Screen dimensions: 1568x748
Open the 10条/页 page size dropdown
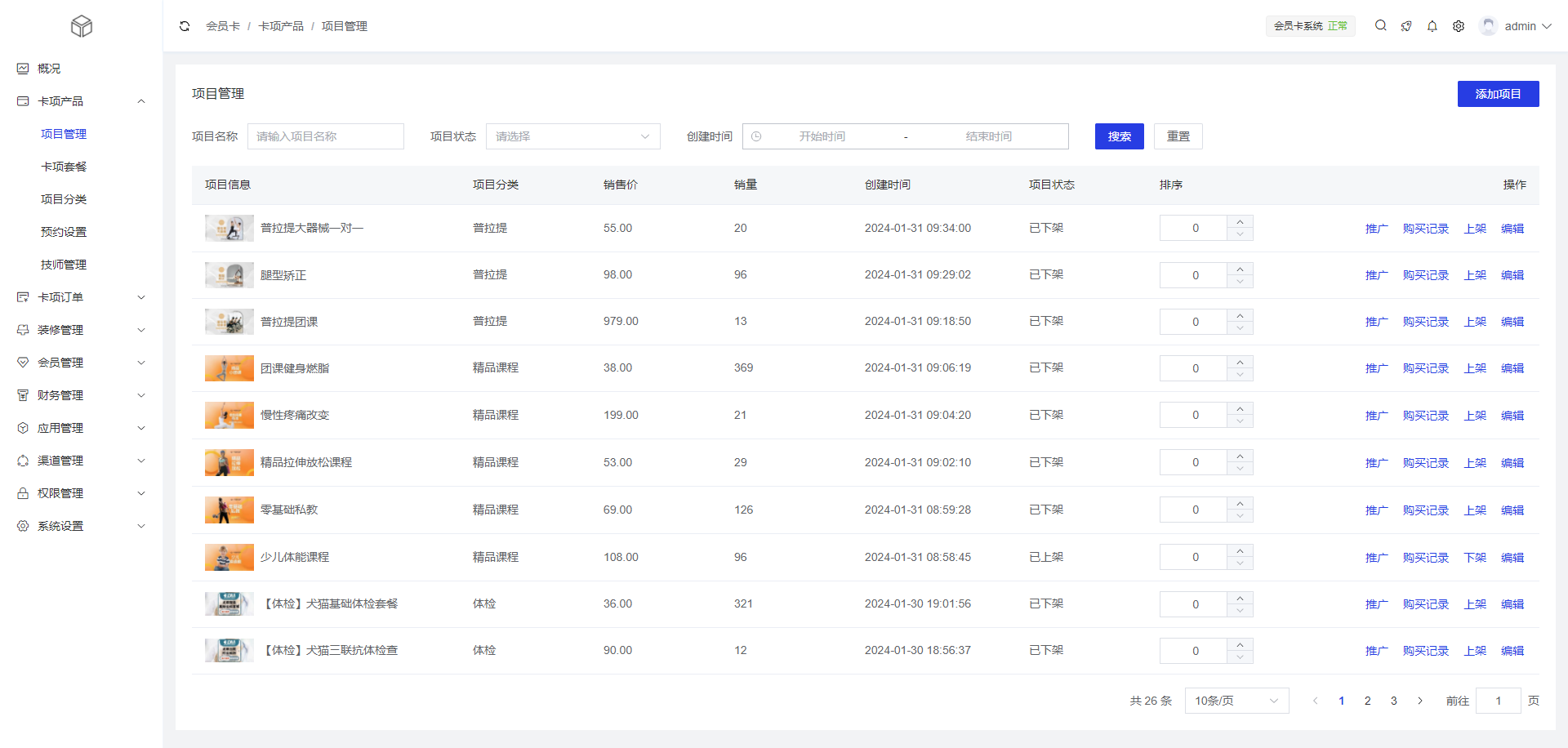[1236, 701]
